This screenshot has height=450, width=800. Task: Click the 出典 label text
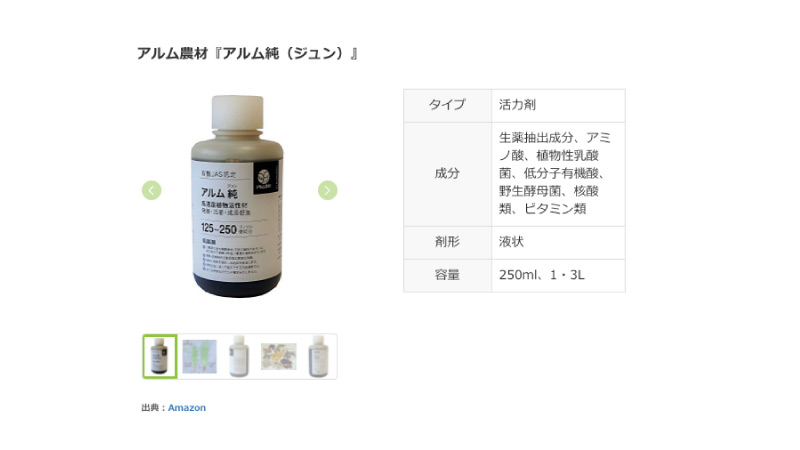pyautogui.click(x=151, y=408)
